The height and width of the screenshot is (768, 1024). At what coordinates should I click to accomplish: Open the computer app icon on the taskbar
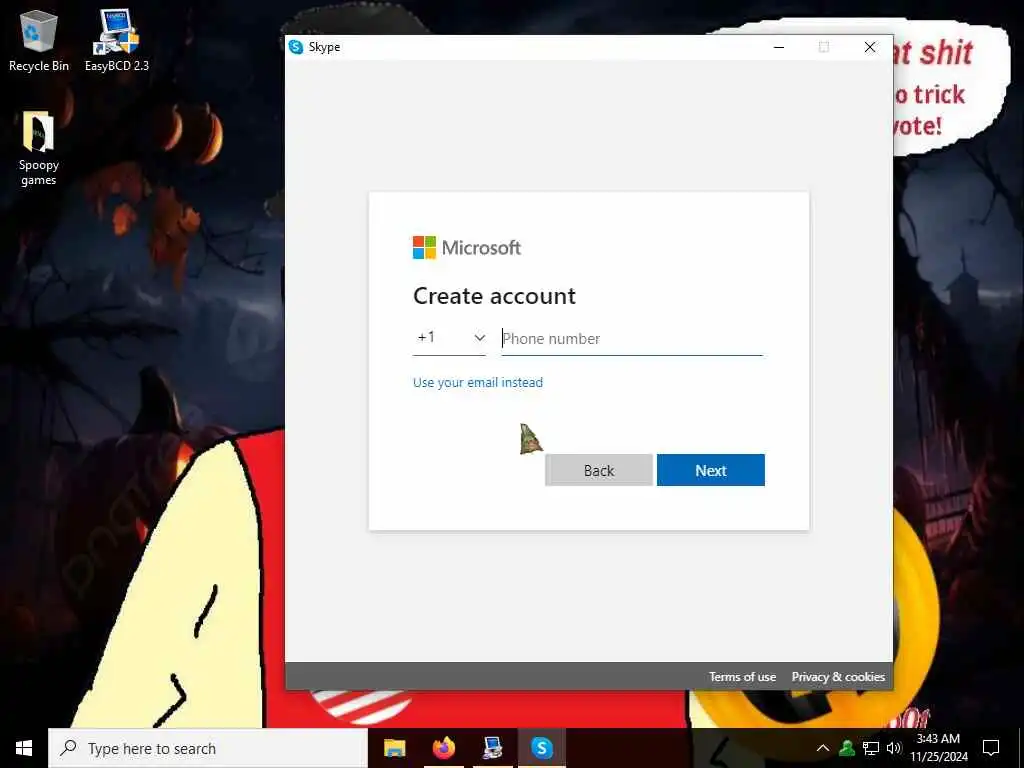[x=492, y=748]
